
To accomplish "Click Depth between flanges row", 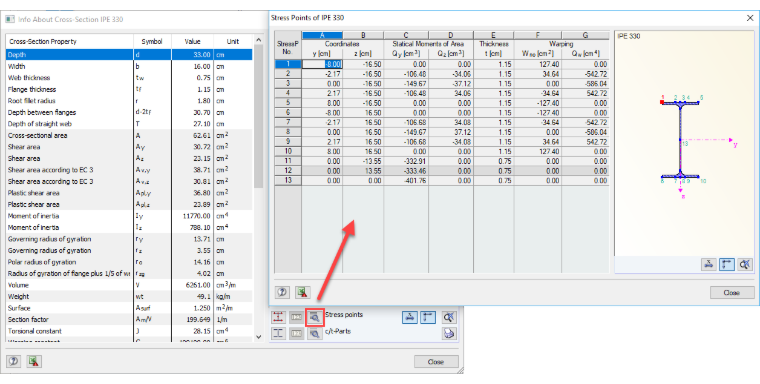I will coord(129,112).
